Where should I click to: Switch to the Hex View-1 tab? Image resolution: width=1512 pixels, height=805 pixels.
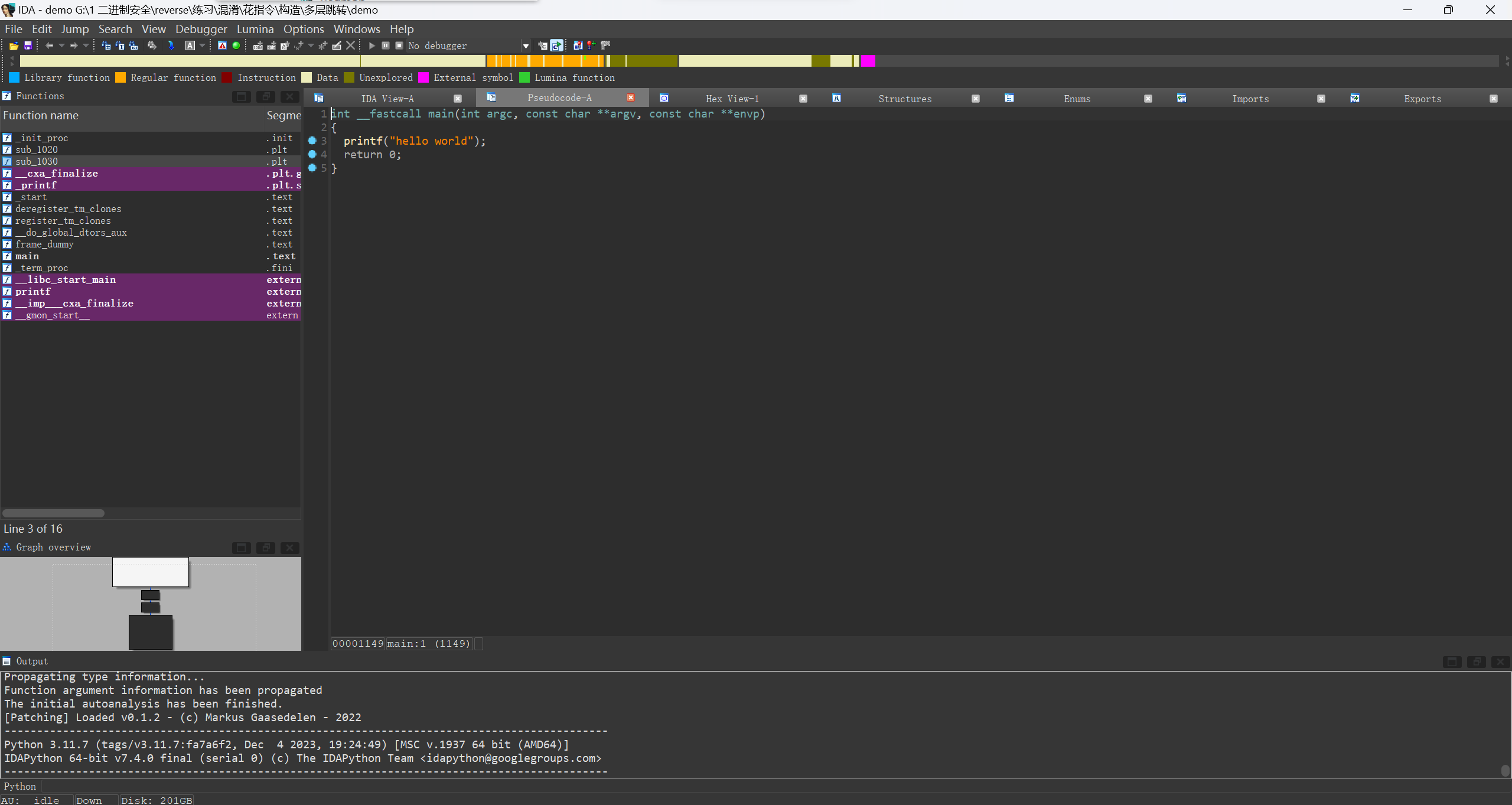tap(732, 99)
